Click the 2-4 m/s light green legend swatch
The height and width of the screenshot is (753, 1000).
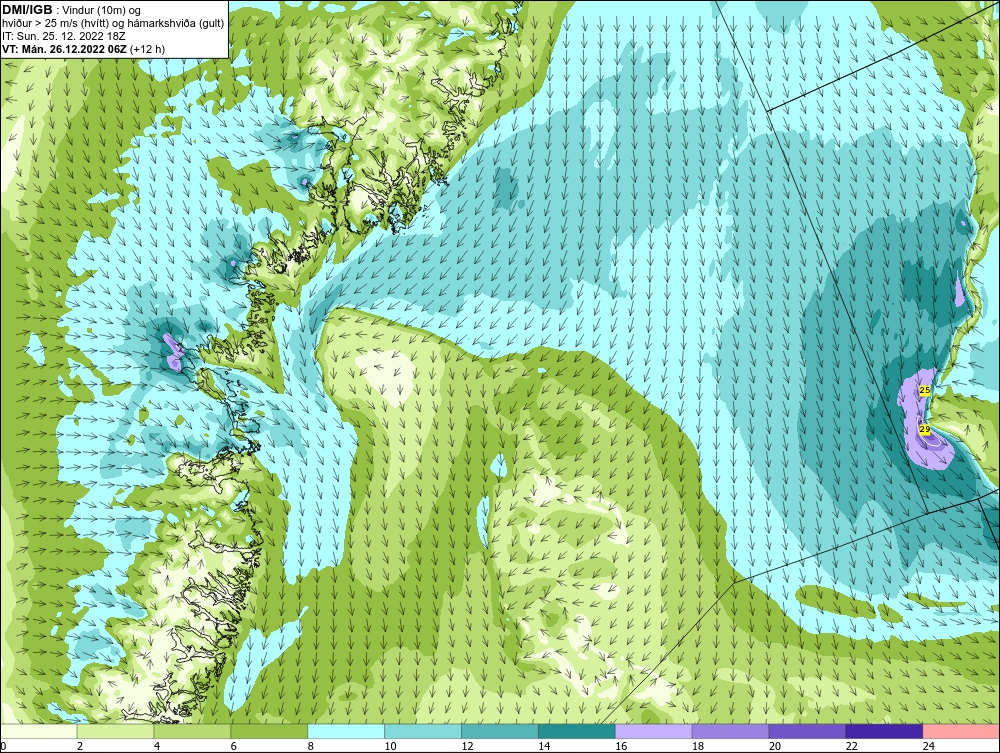click(x=115, y=731)
